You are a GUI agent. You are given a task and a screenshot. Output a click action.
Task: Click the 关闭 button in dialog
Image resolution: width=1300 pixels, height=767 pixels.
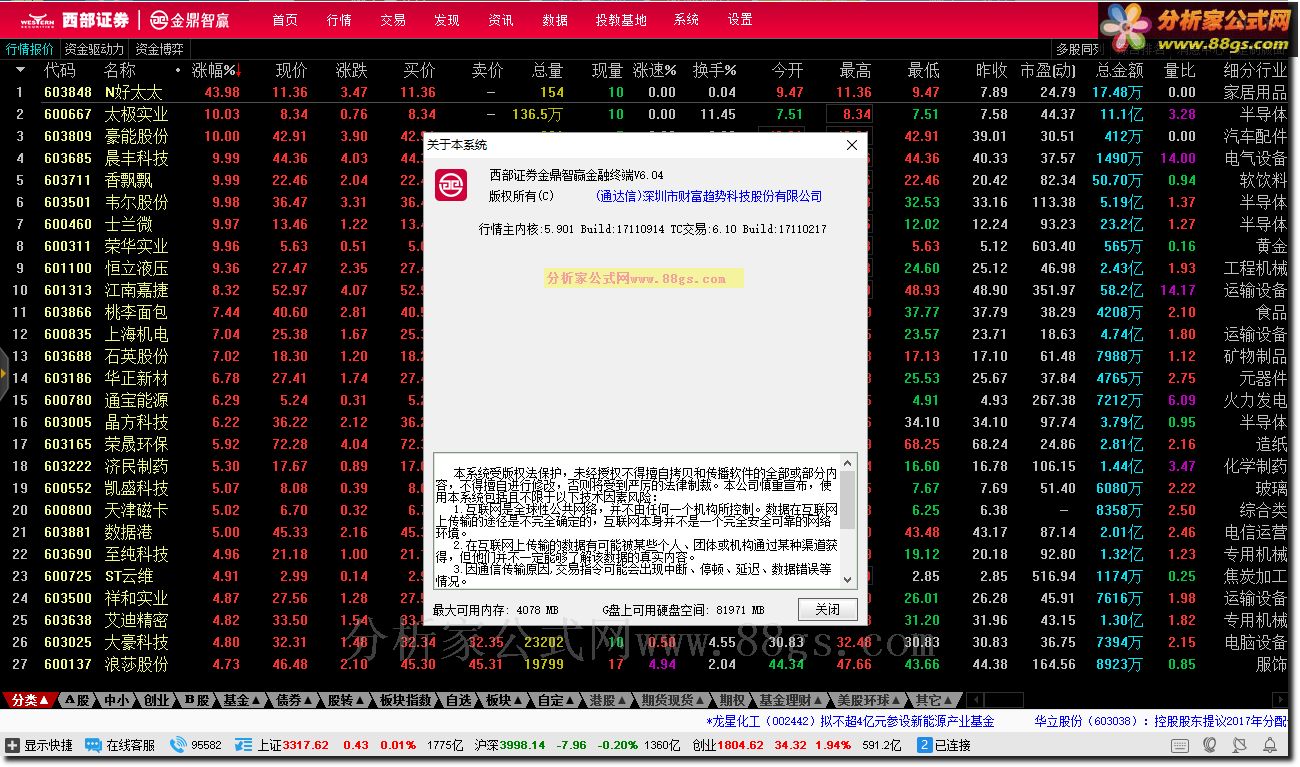[x=827, y=609]
